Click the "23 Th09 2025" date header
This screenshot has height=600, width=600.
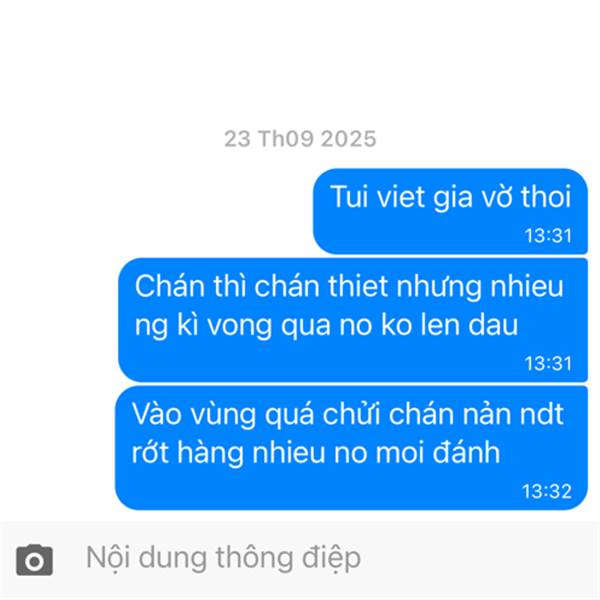[300, 139]
